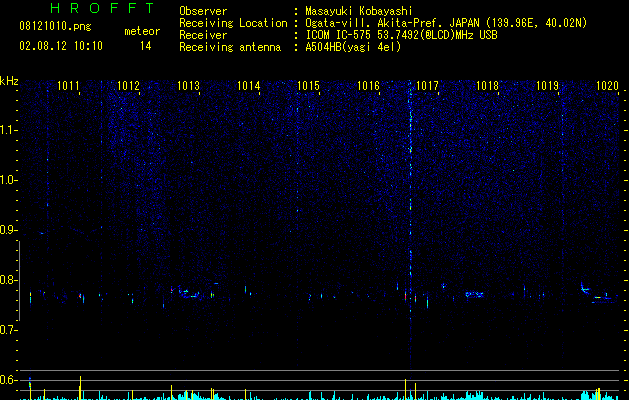Click the 1.0 frequency axis label

click(x=9, y=180)
